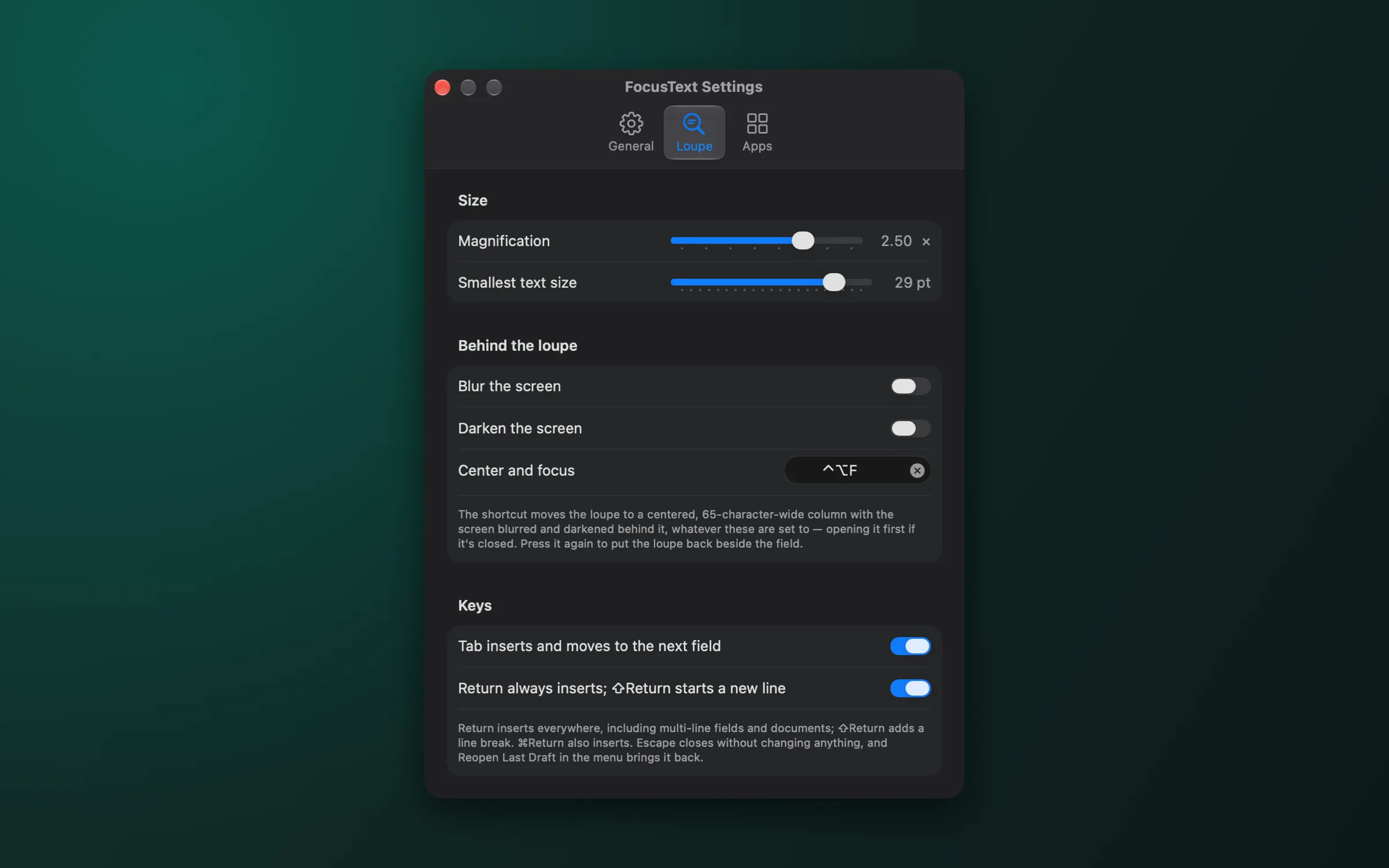Click the 29 pt text size value
The width and height of the screenshot is (1389, 868).
point(912,282)
